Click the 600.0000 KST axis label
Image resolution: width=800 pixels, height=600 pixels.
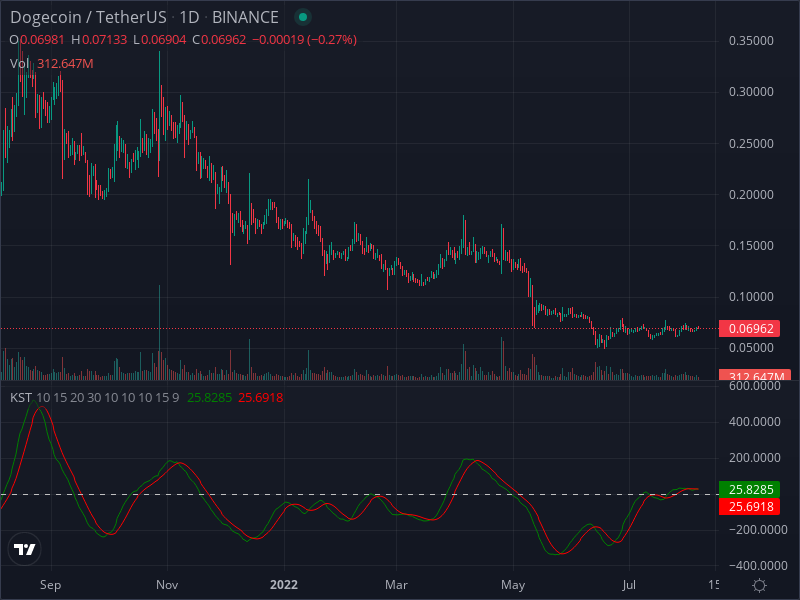coord(755,386)
